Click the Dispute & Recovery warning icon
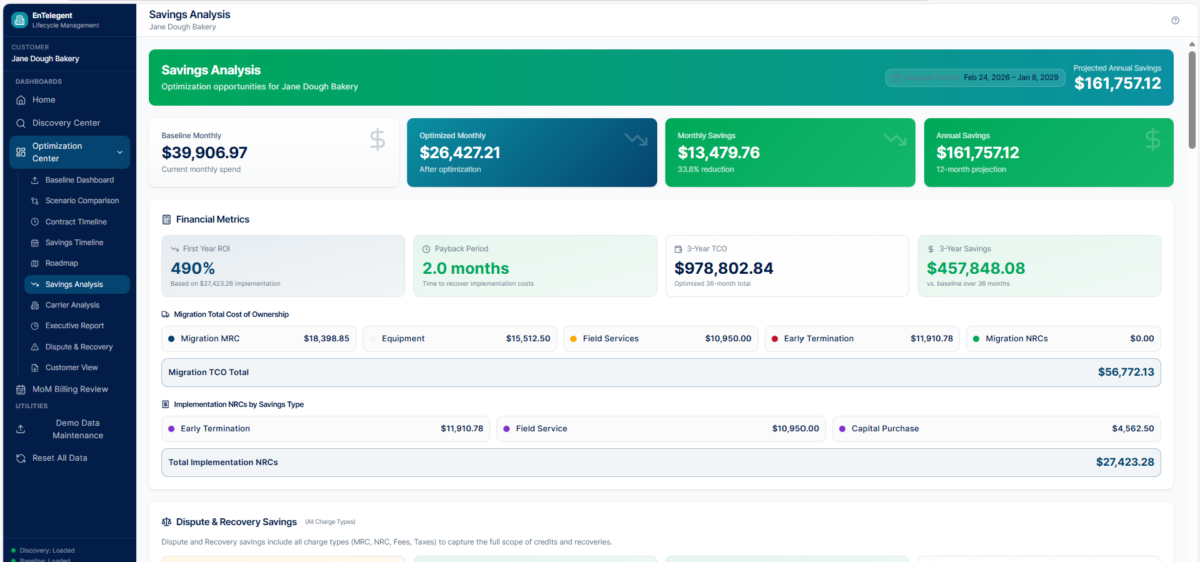The width and height of the screenshot is (1200, 562). coord(35,347)
